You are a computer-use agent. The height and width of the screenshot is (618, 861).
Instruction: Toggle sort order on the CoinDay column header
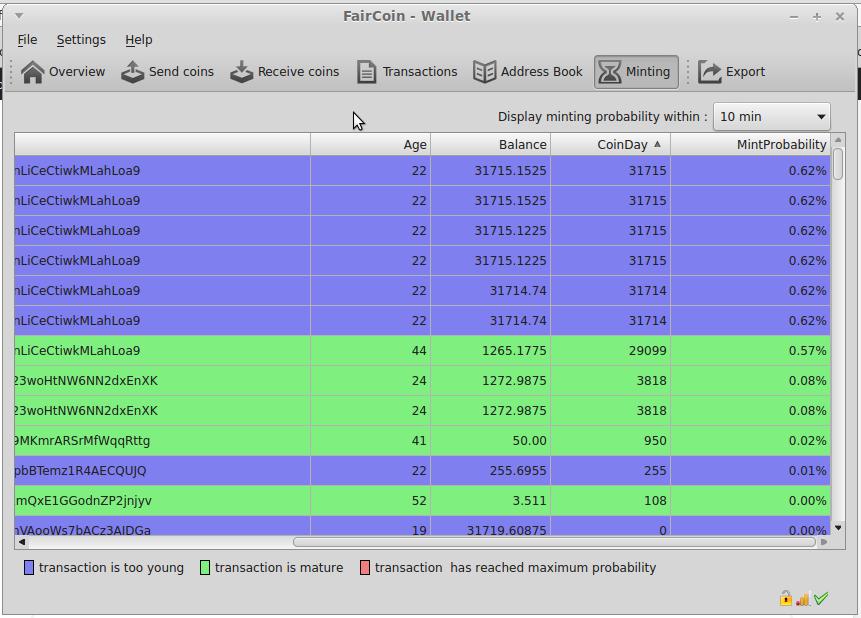611,144
